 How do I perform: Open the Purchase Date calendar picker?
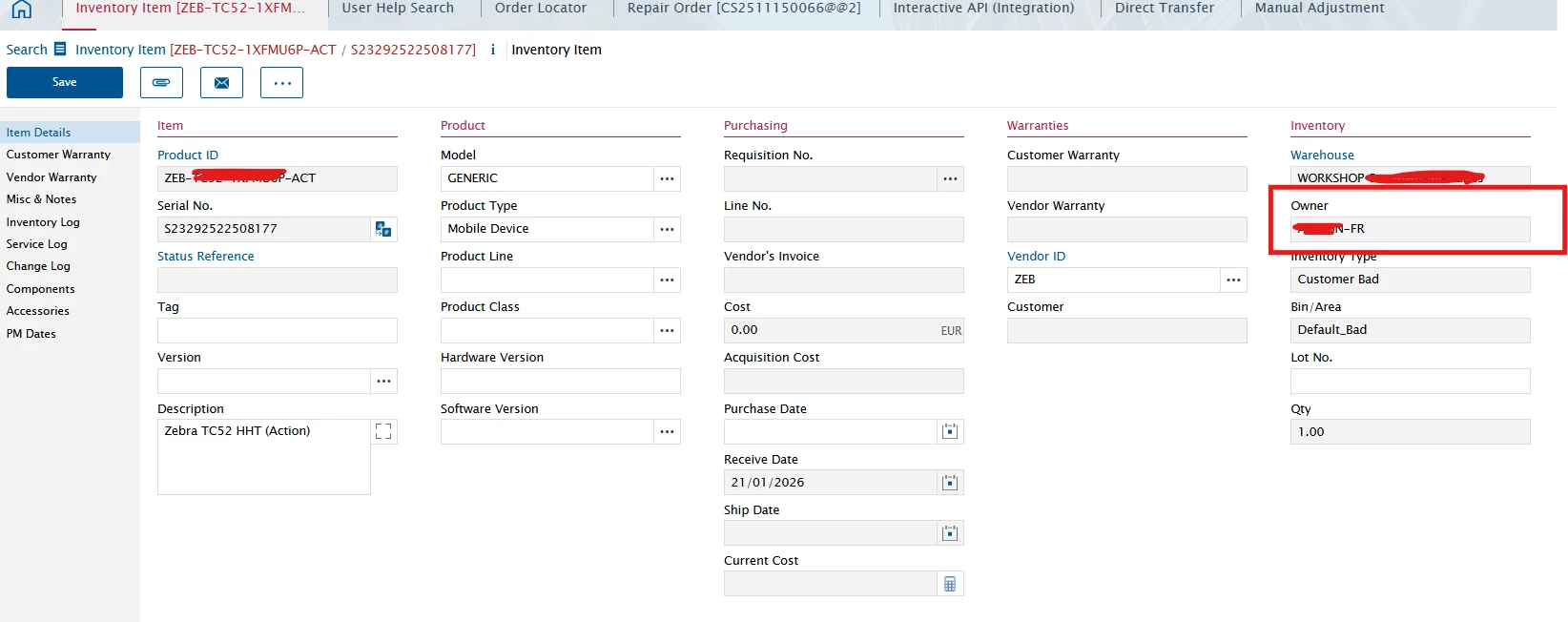point(950,431)
